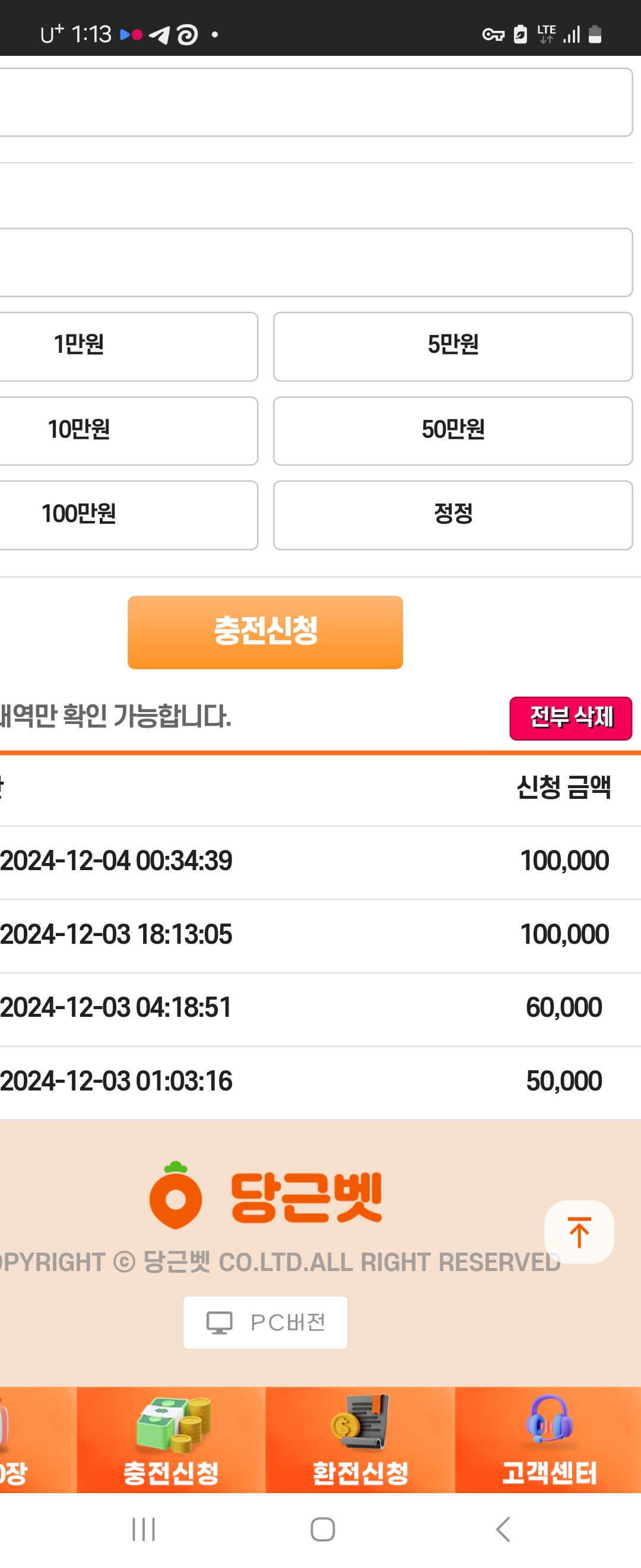Focus the top empty input field
Viewport: 641px width, 1568px height.
pyautogui.click(x=316, y=102)
